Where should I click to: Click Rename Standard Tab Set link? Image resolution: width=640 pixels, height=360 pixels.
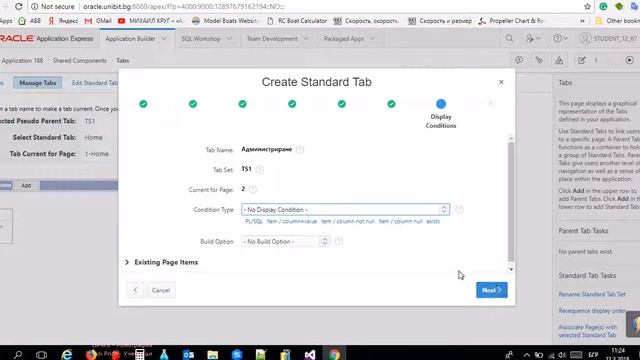click(x=592, y=294)
